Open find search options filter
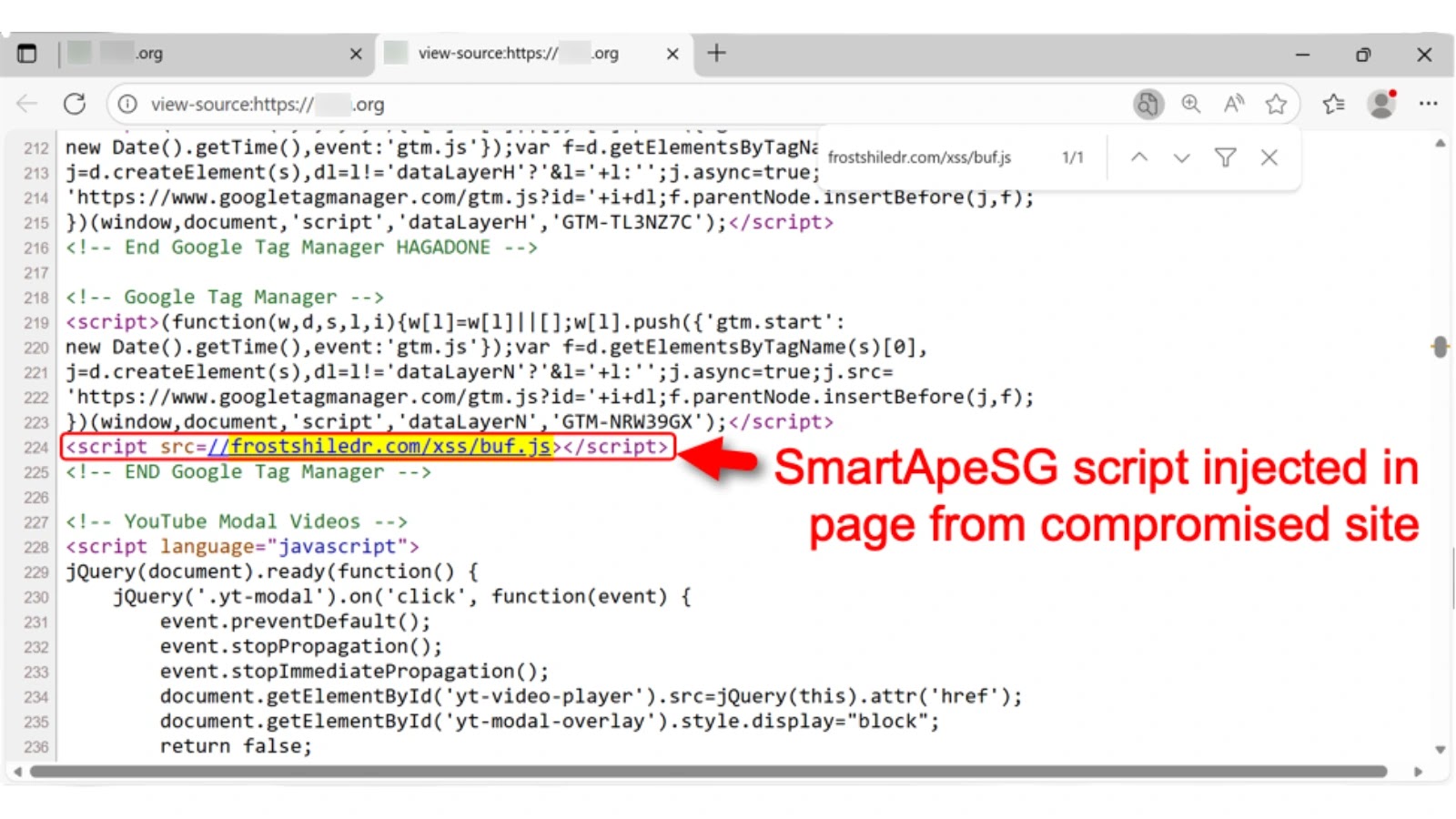 1225,157
